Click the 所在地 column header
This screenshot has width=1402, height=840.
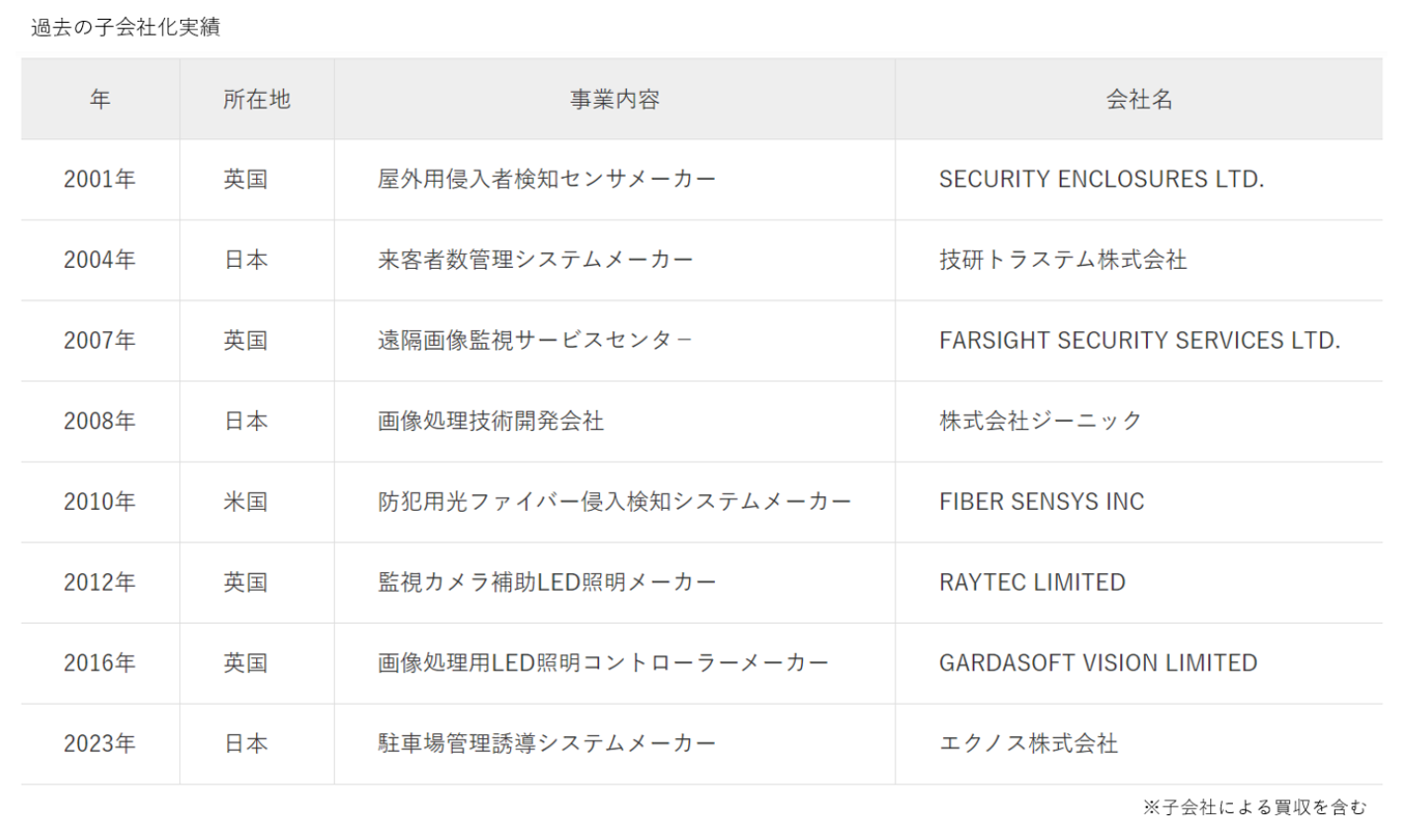[x=257, y=99]
